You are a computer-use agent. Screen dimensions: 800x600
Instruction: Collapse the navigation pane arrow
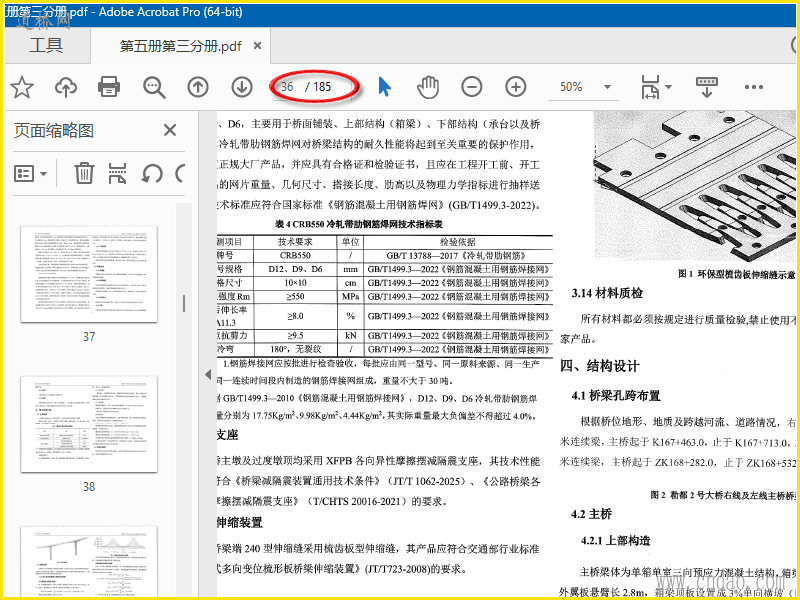[207, 374]
